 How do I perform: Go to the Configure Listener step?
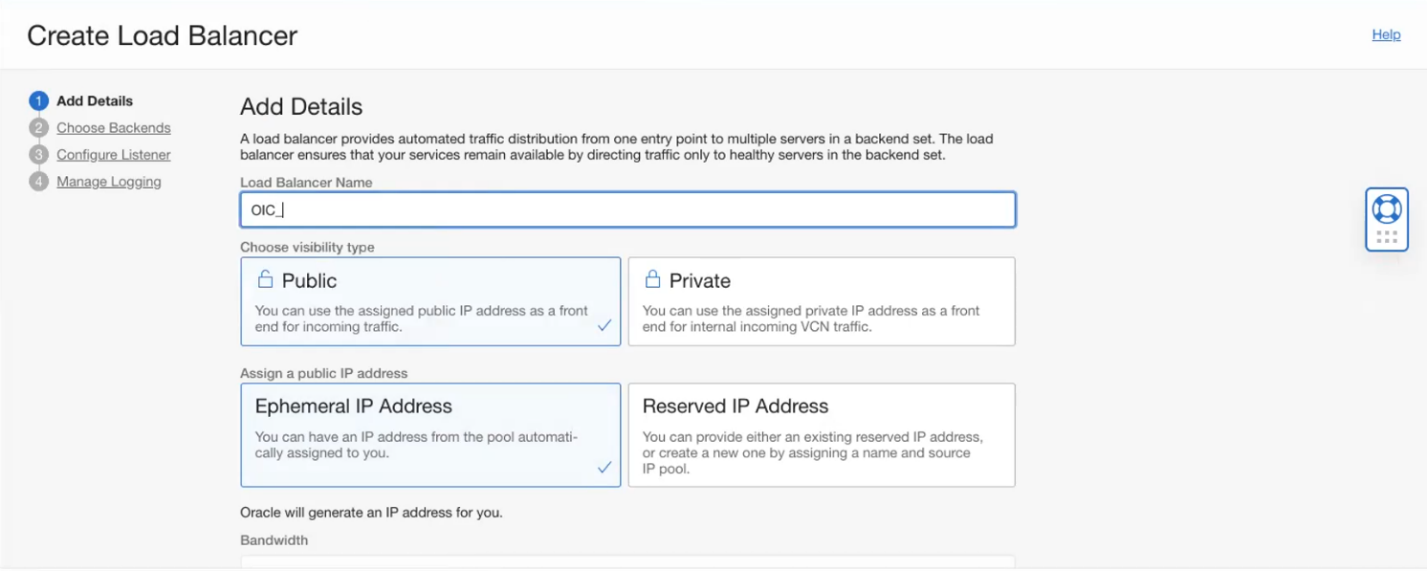[x=113, y=155]
